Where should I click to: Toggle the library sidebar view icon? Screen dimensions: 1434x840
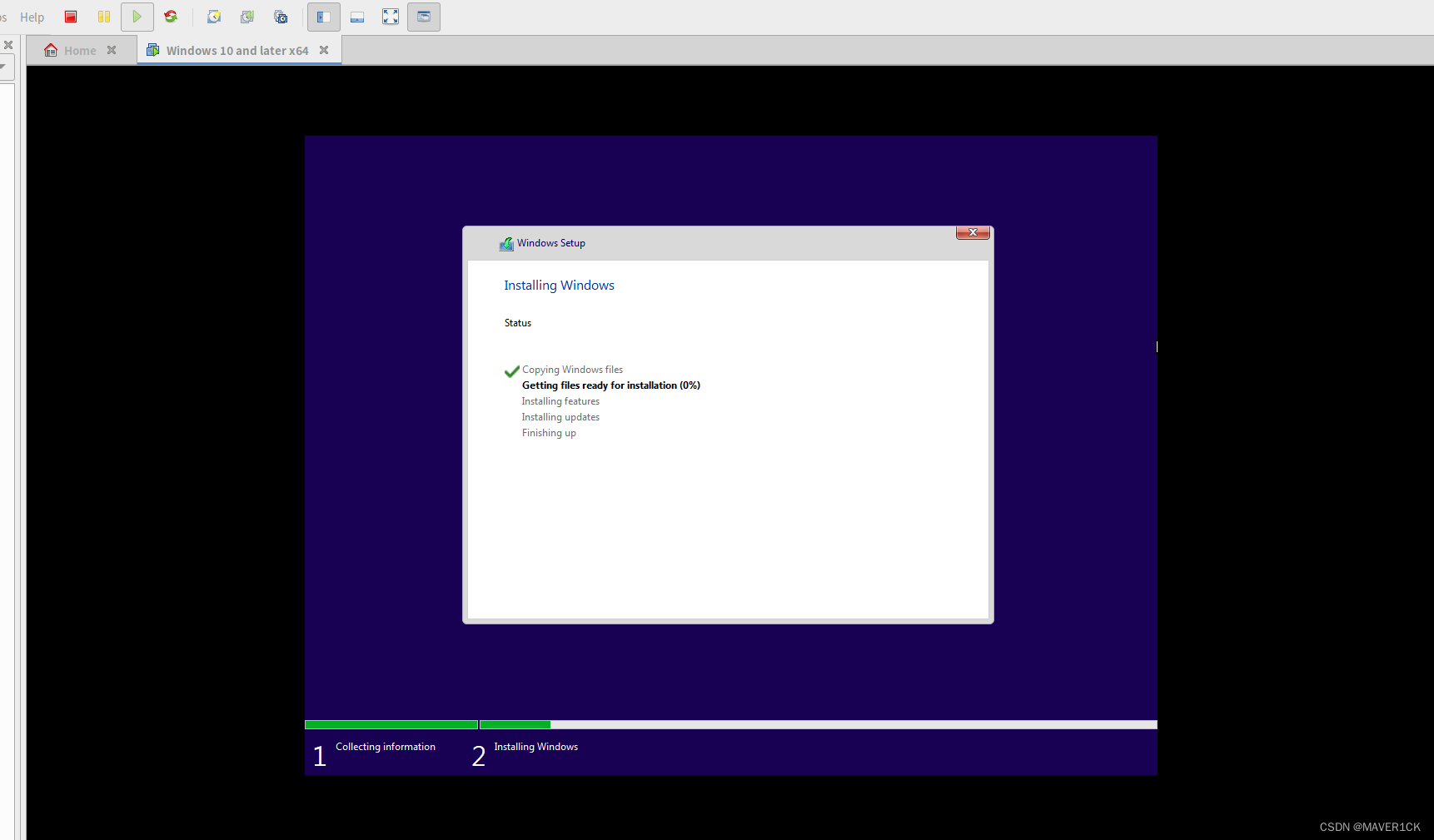pyautogui.click(x=324, y=17)
